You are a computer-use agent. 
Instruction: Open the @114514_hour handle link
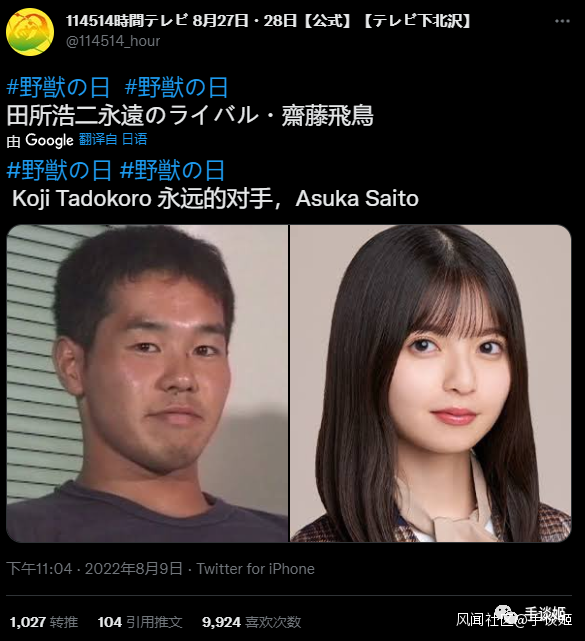[x=113, y=41]
